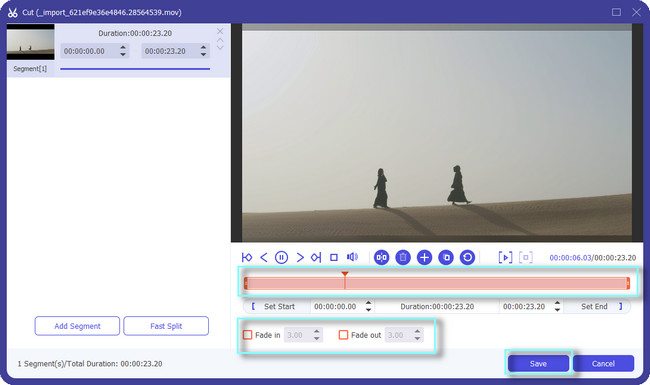Click the left trim handle of timeline
The image size is (650, 385).
click(246, 283)
